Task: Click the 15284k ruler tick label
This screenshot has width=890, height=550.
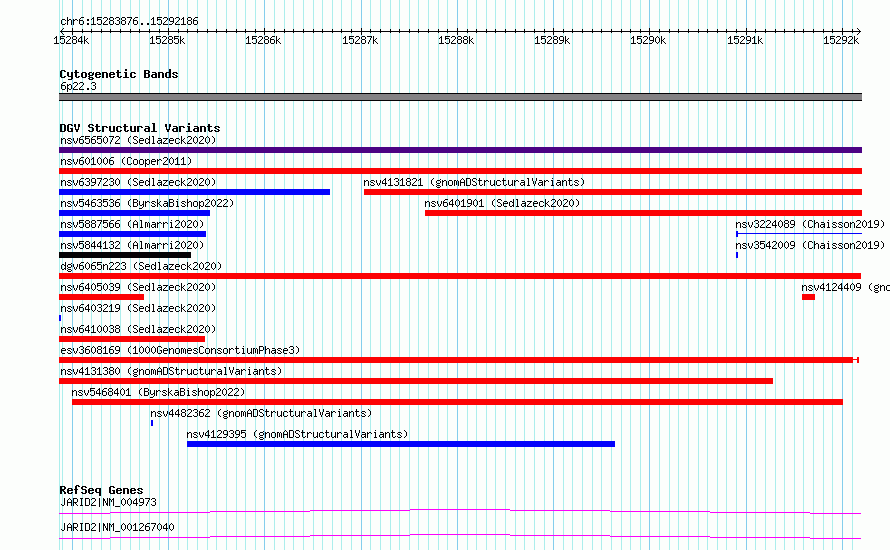Action: click(x=71, y=40)
